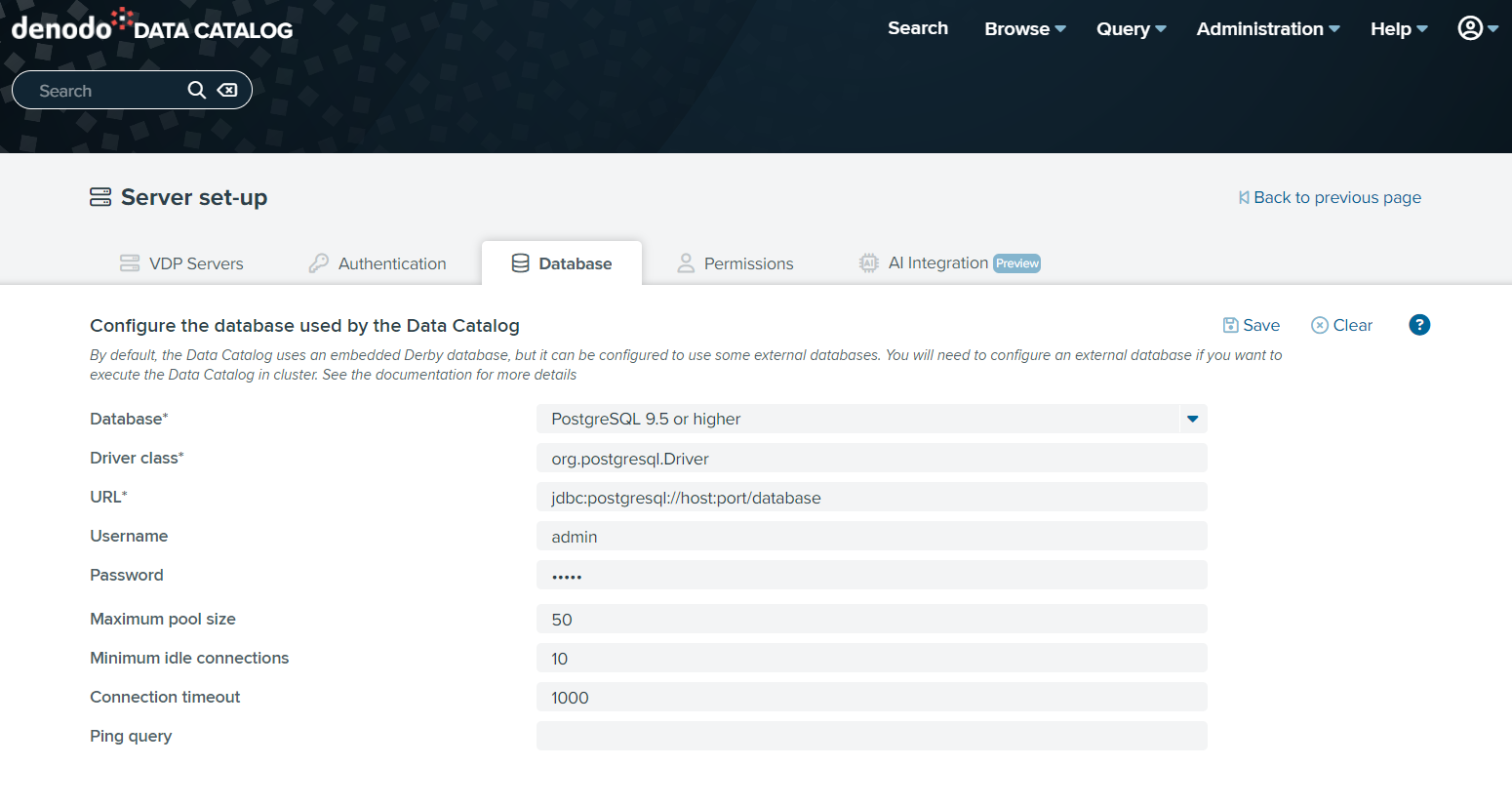Focus the empty Ping query field
Image resolution: width=1512 pixels, height=806 pixels.
pyautogui.click(x=871, y=736)
